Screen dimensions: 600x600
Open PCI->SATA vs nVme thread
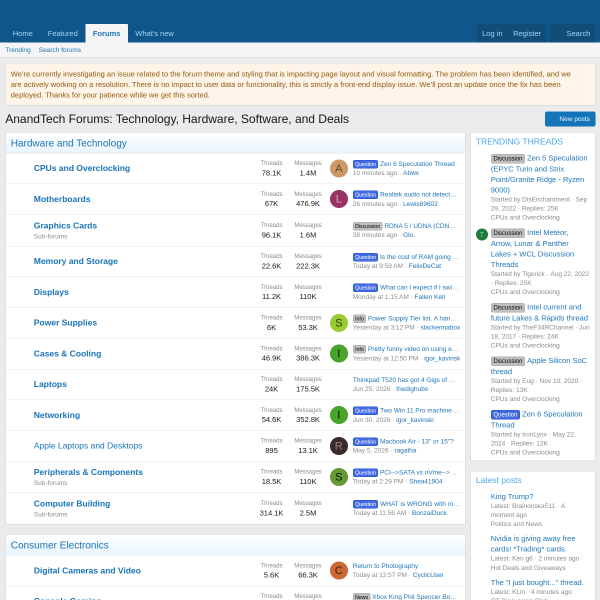(x=418, y=473)
